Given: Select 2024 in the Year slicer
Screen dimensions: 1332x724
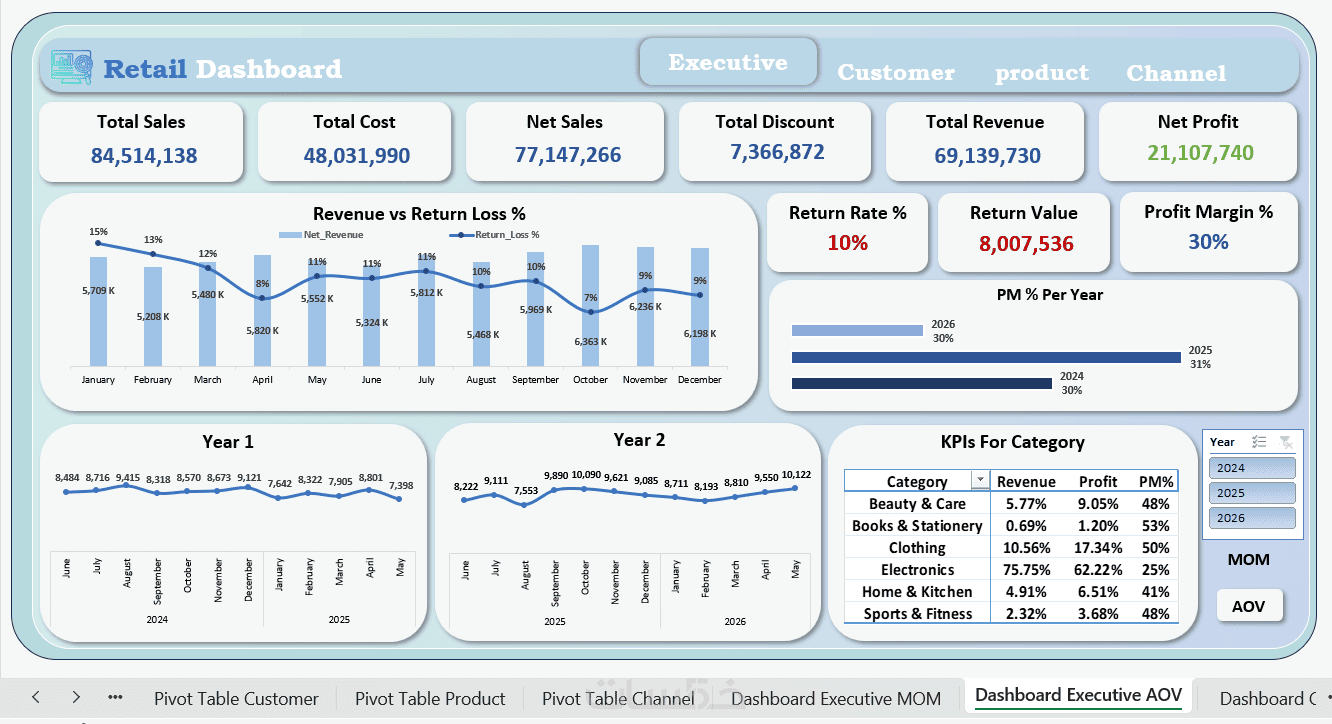Looking at the screenshot, I should point(1252,468).
